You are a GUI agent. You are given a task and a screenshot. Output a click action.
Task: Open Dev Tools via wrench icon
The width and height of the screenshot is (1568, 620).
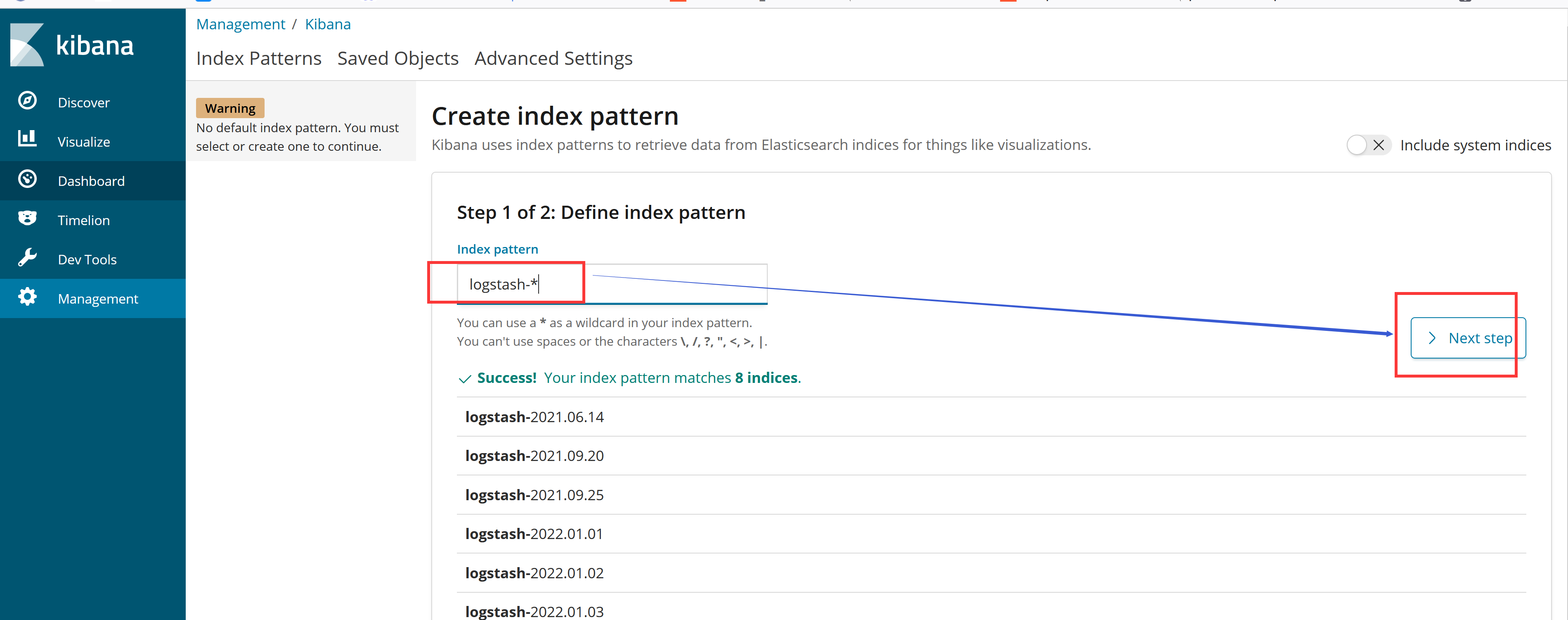(x=27, y=258)
